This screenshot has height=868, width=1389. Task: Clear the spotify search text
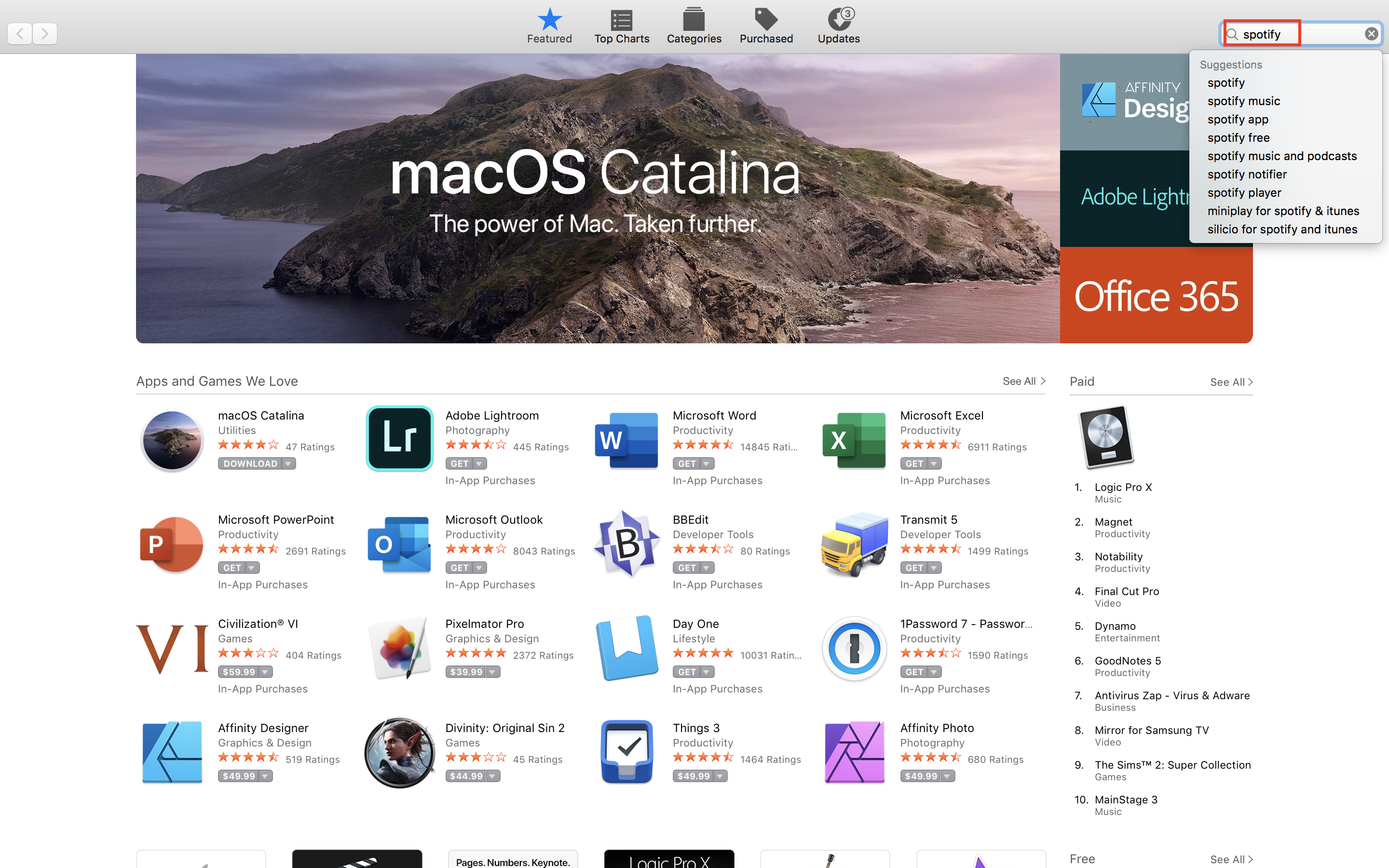[x=1371, y=34]
